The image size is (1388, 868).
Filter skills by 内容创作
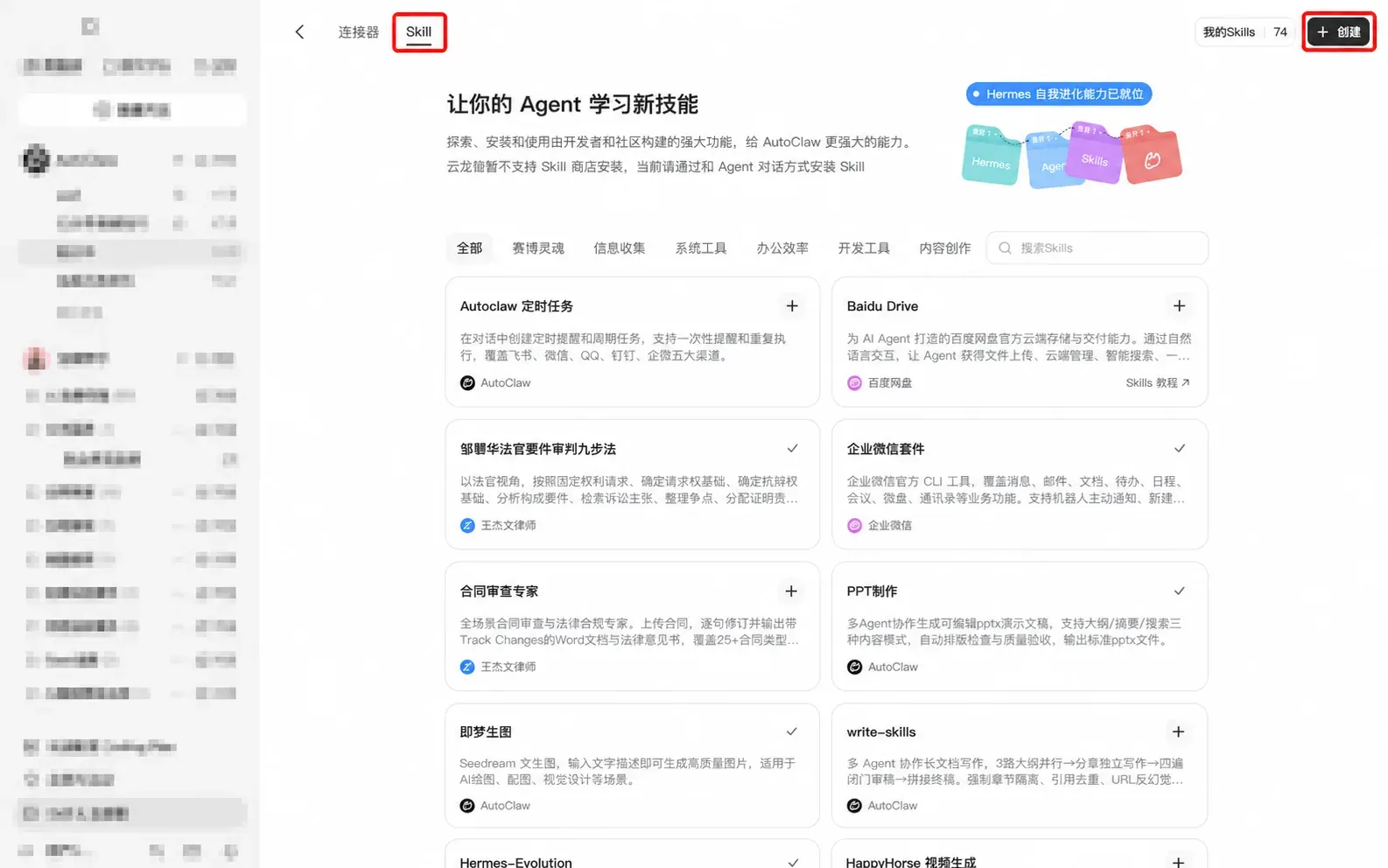945,248
